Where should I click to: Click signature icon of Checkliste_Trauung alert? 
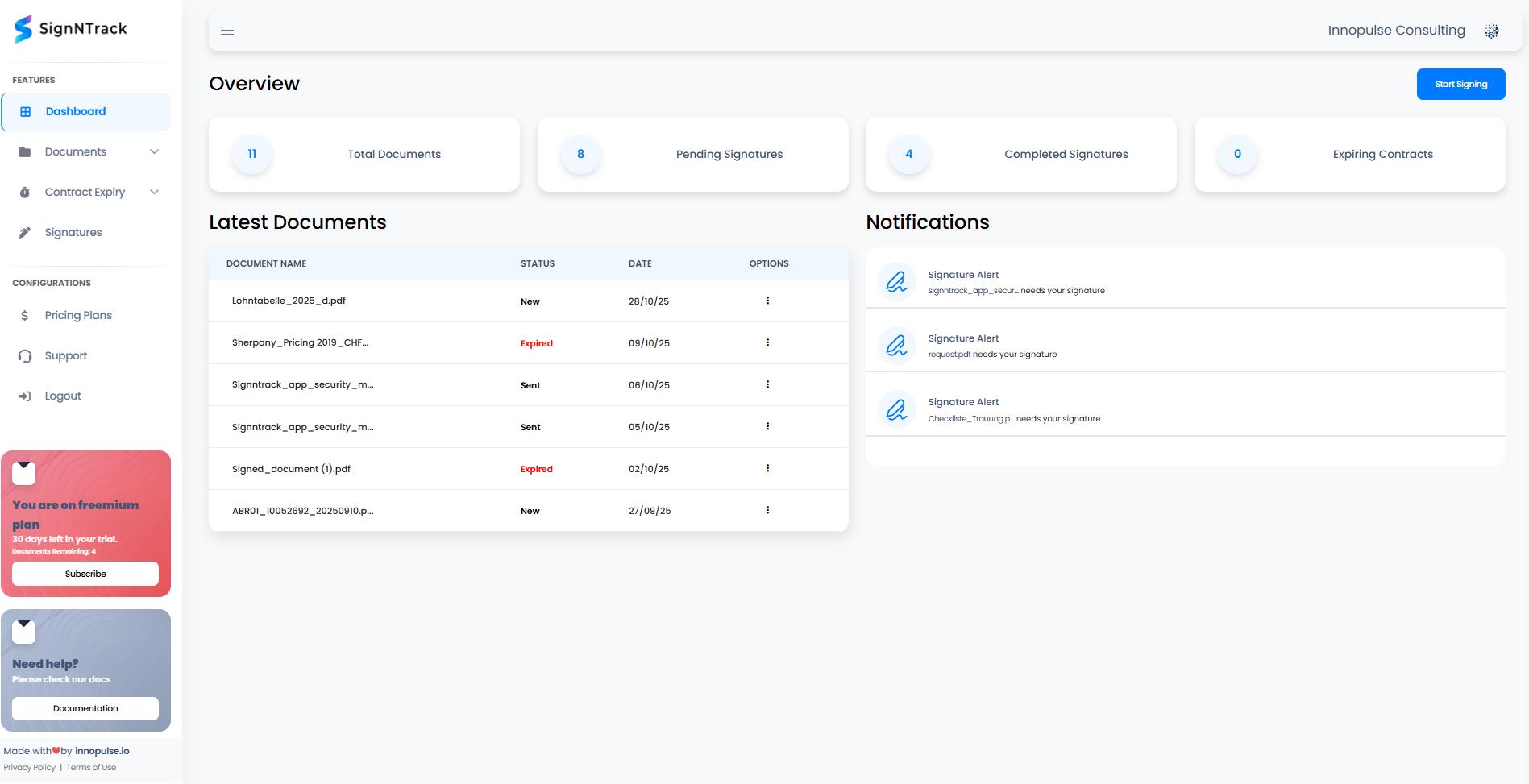[x=896, y=409]
